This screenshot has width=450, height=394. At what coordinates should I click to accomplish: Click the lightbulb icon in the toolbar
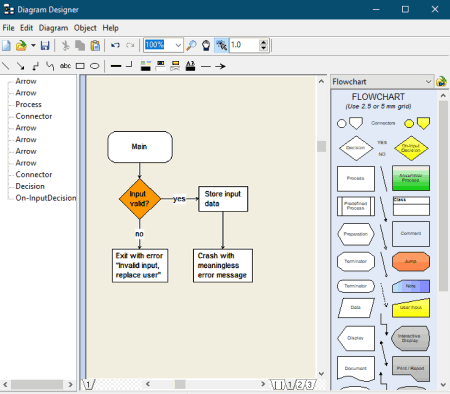pyautogui.click(x=206, y=45)
